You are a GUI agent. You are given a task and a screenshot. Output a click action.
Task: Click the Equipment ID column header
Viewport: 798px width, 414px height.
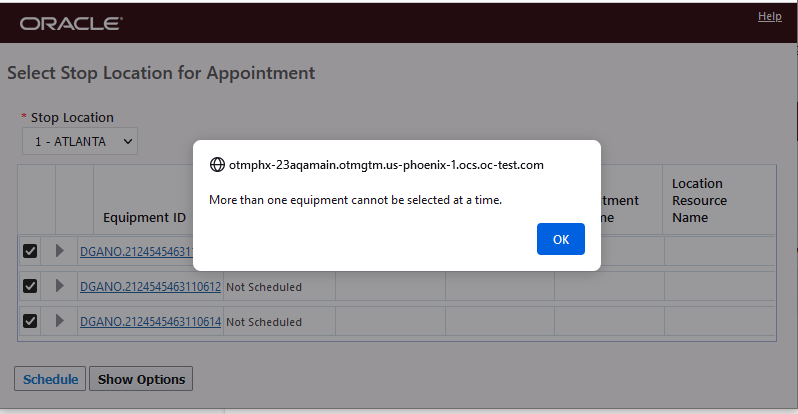pos(144,217)
